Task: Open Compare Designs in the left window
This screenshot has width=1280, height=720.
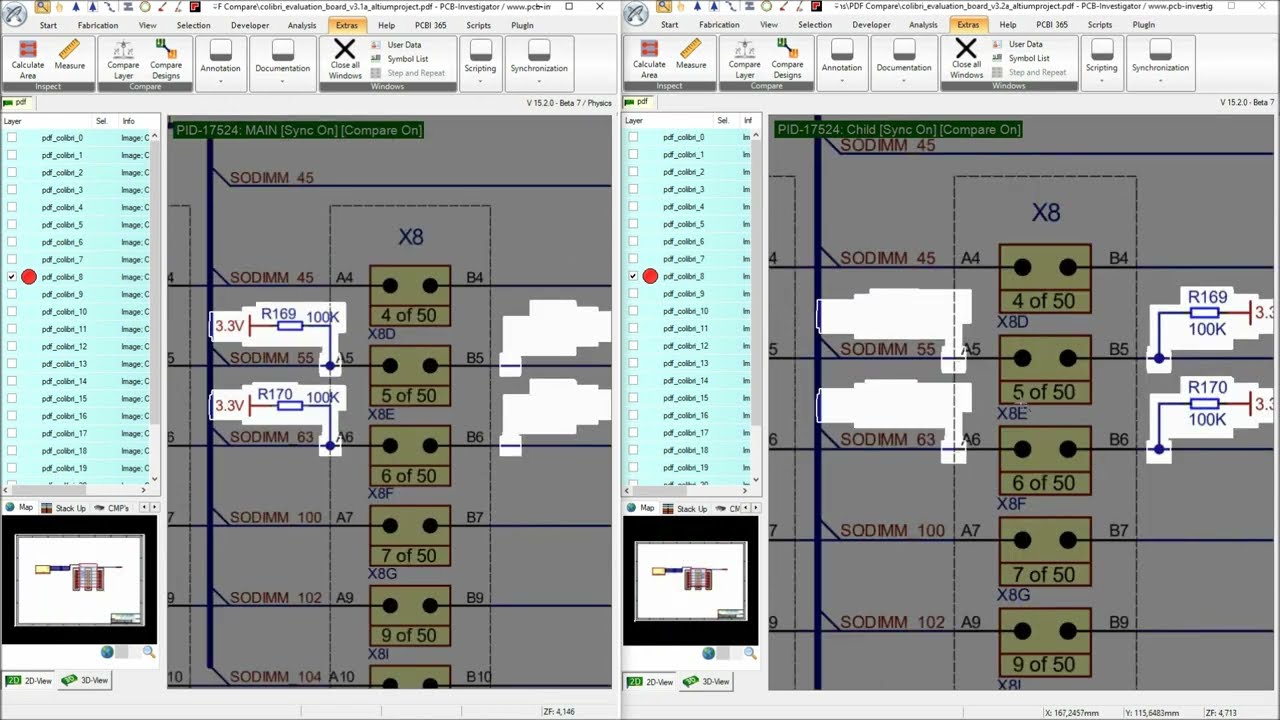Action: tap(166, 60)
